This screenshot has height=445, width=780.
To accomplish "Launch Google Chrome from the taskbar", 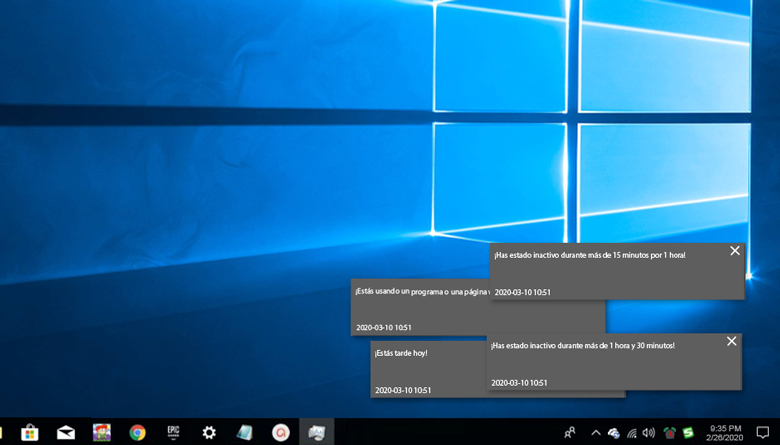I will pyautogui.click(x=137, y=432).
